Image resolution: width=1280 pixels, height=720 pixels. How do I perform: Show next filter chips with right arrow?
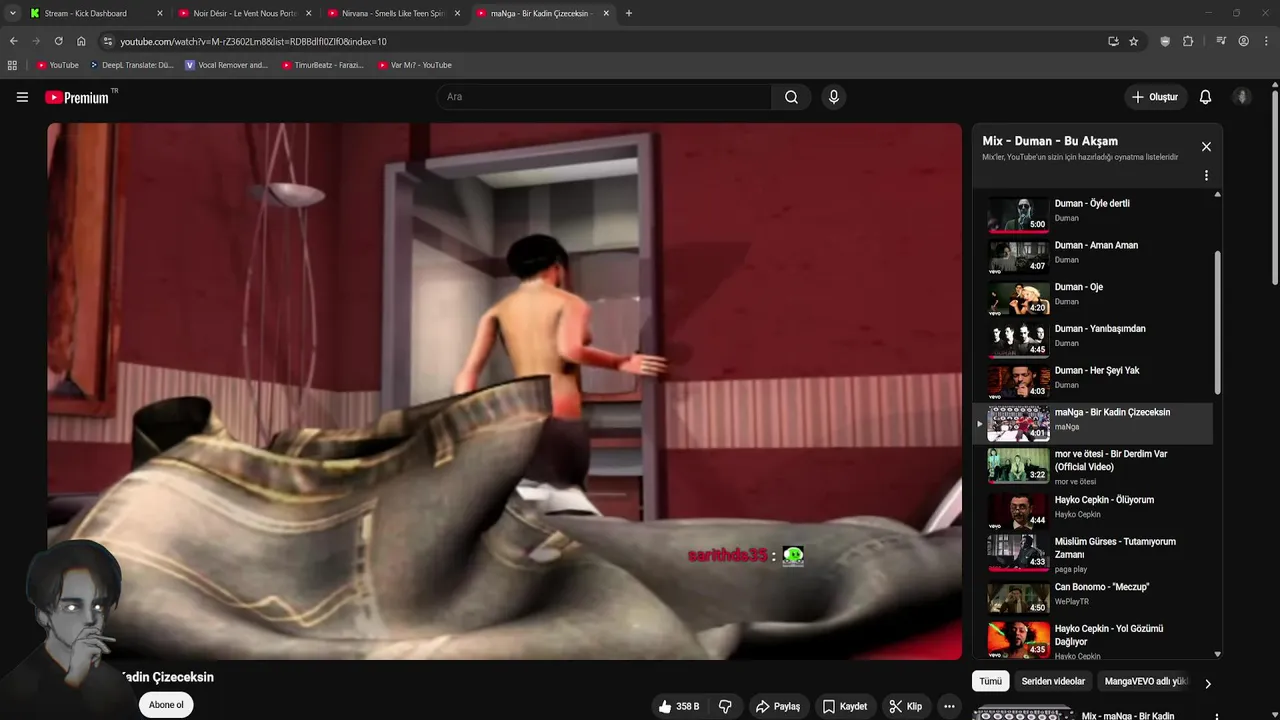click(x=1207, y=684)
